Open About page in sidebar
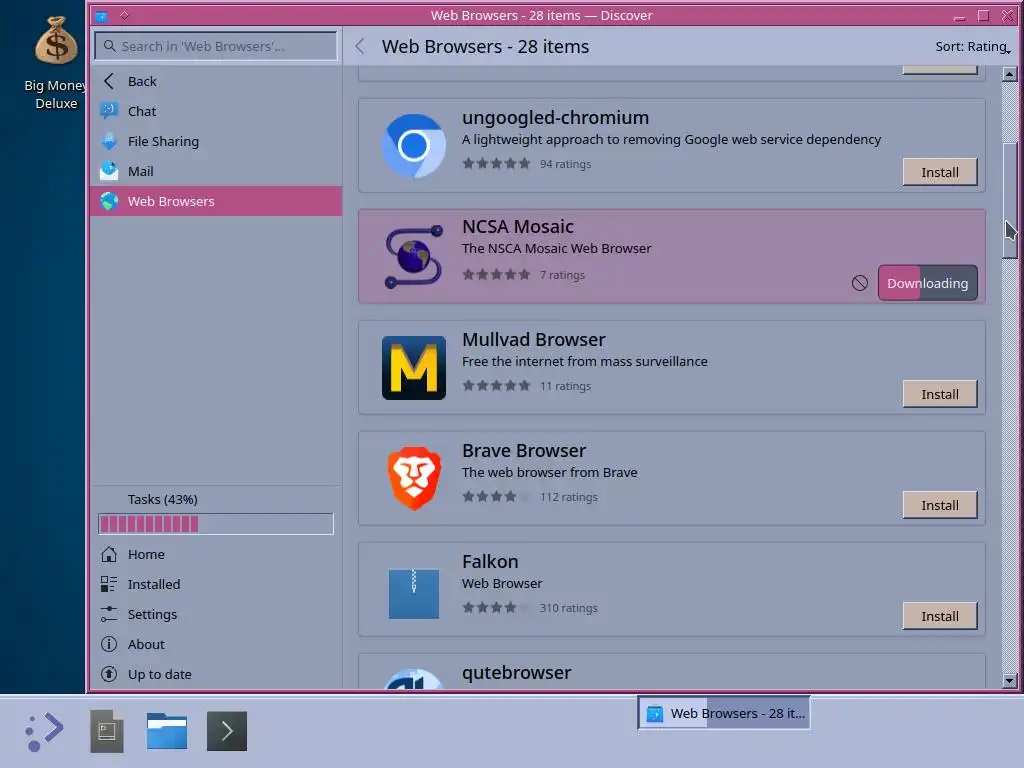Image resolution: width=1024 pixels, height=768 pixels. (216, 644)
